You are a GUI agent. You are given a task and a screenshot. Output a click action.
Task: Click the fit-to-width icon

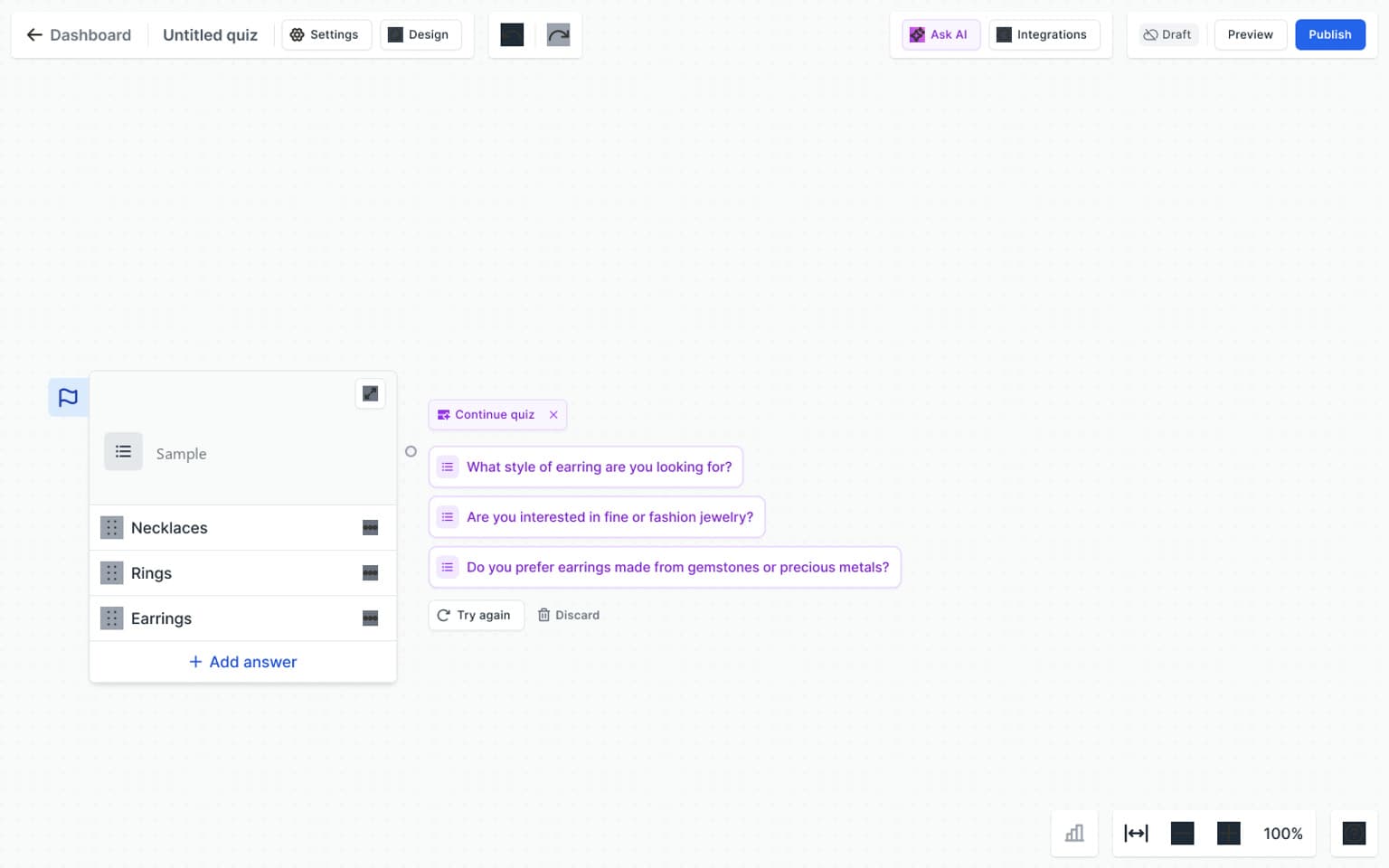pos(1136,834)
